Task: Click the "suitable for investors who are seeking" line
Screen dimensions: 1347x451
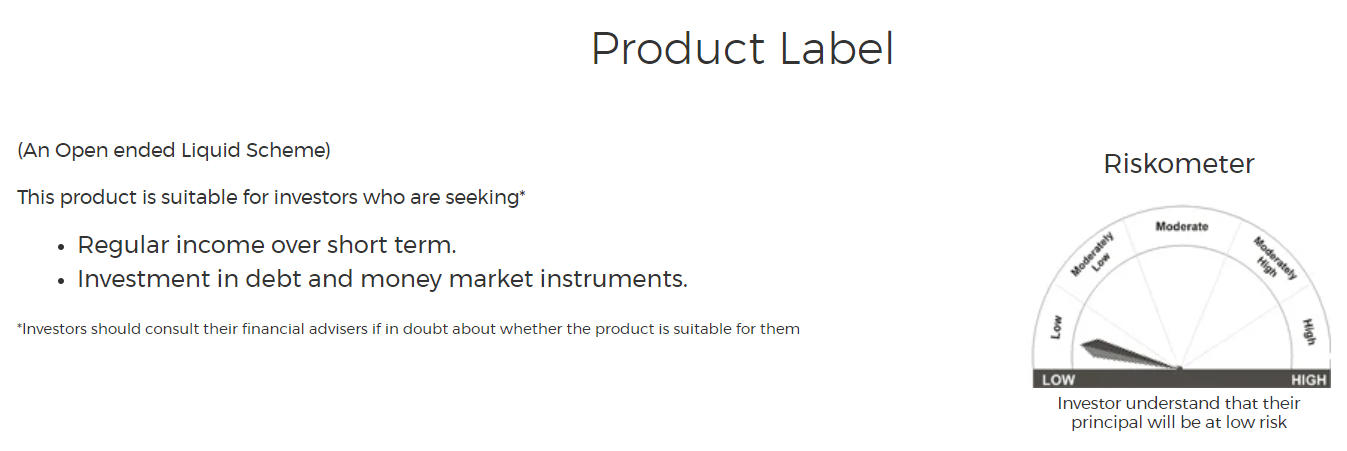Action: point(270,197)
